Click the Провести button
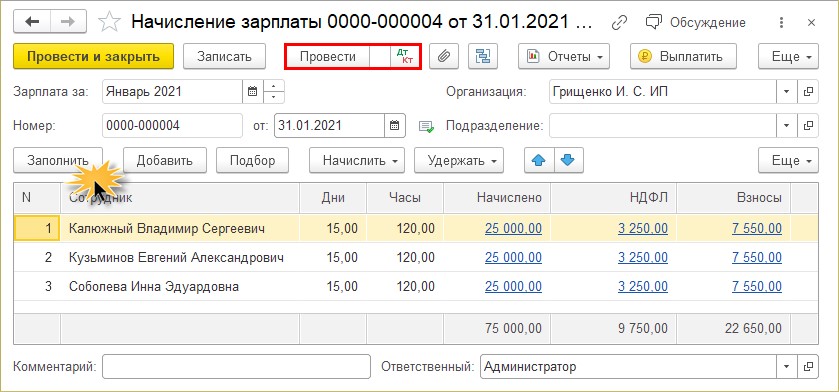 [x=327, y=56]
